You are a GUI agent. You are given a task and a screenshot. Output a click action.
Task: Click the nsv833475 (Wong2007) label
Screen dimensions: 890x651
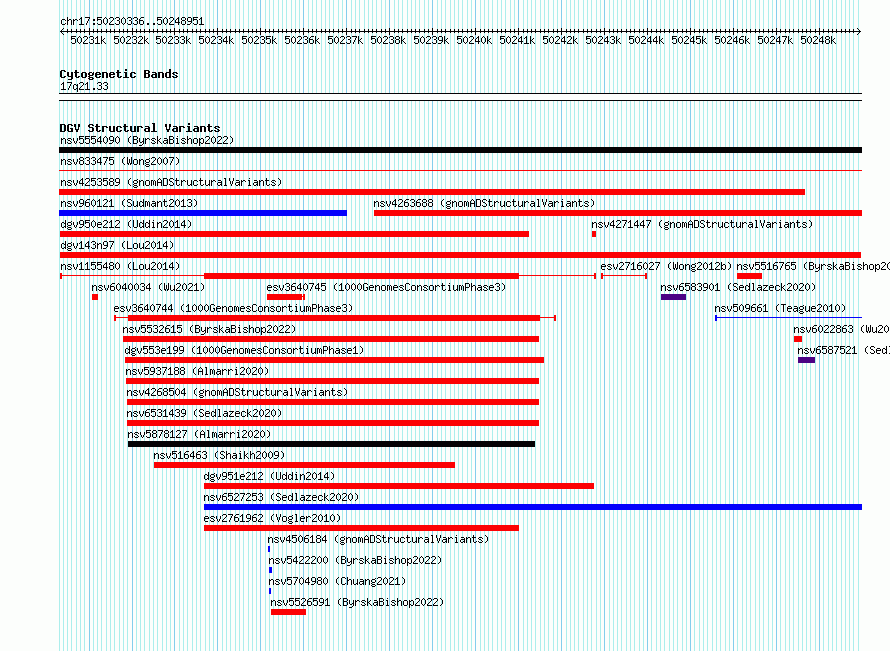pos(120,161)
